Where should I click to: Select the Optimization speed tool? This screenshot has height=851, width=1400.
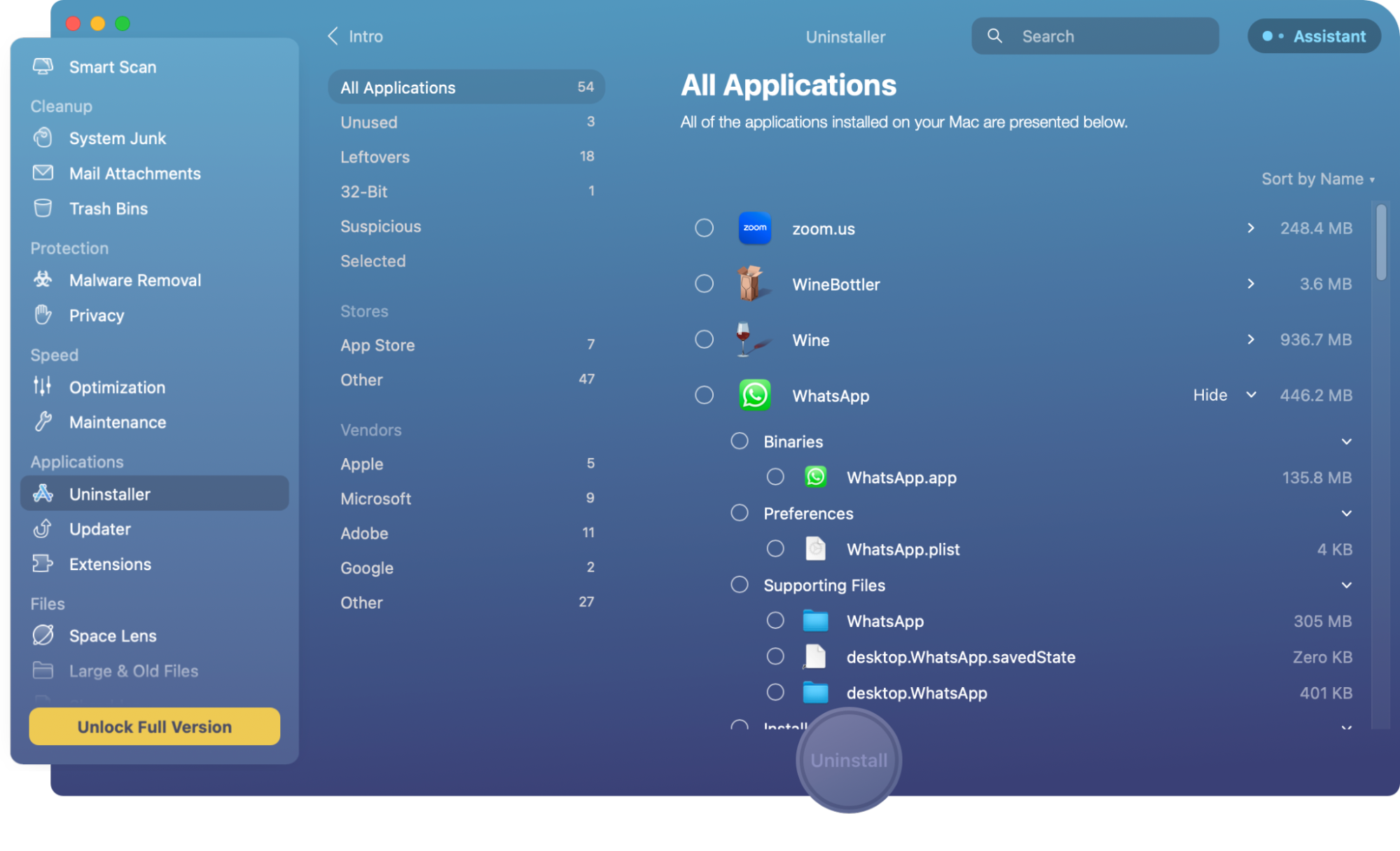(x=117, y=387)
